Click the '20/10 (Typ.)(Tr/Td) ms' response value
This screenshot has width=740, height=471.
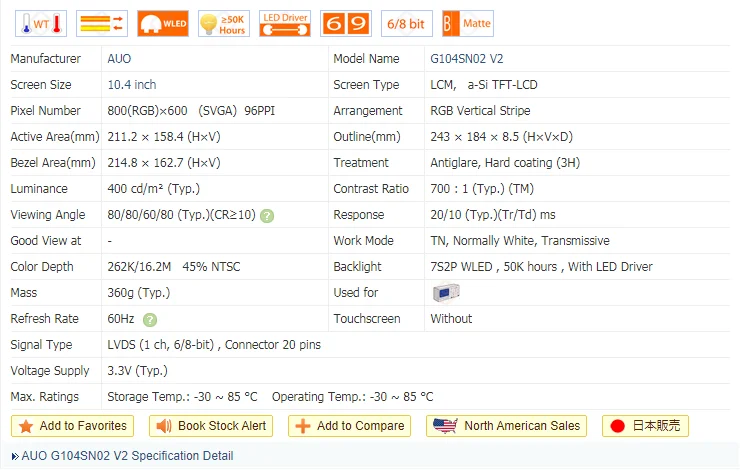click(493, 215)
